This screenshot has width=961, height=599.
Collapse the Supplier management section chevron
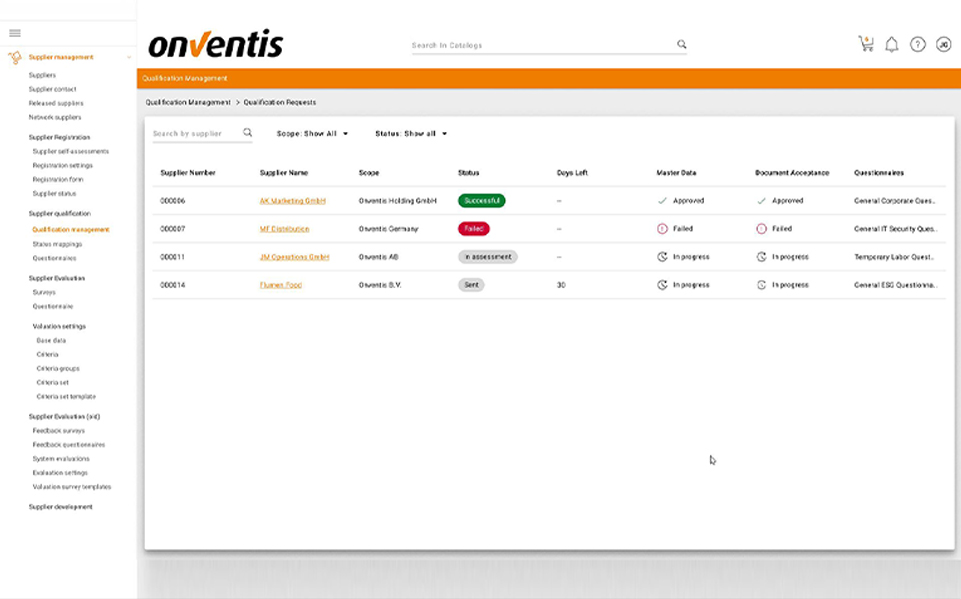129,58
